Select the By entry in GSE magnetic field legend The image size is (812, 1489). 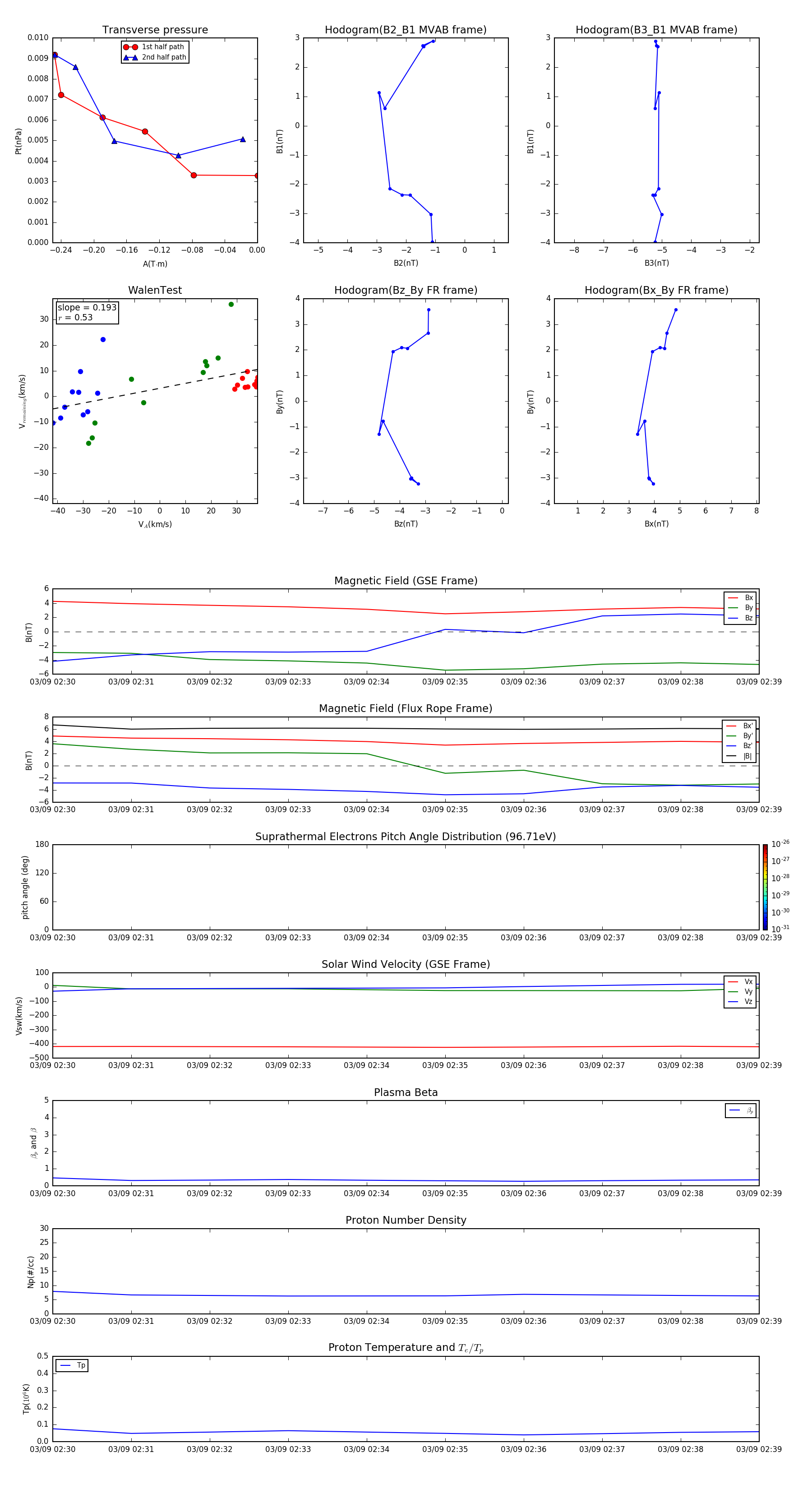point(740,608)
